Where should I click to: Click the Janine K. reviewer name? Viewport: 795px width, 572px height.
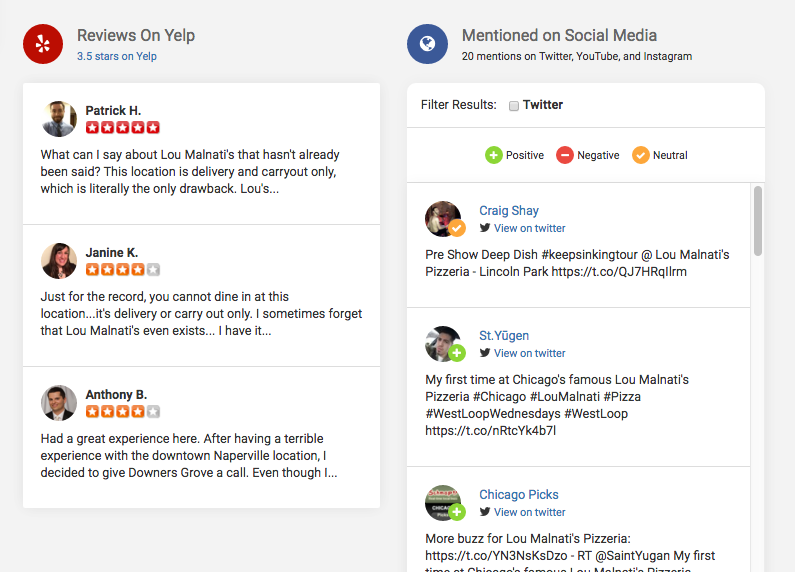click(112, 253)
